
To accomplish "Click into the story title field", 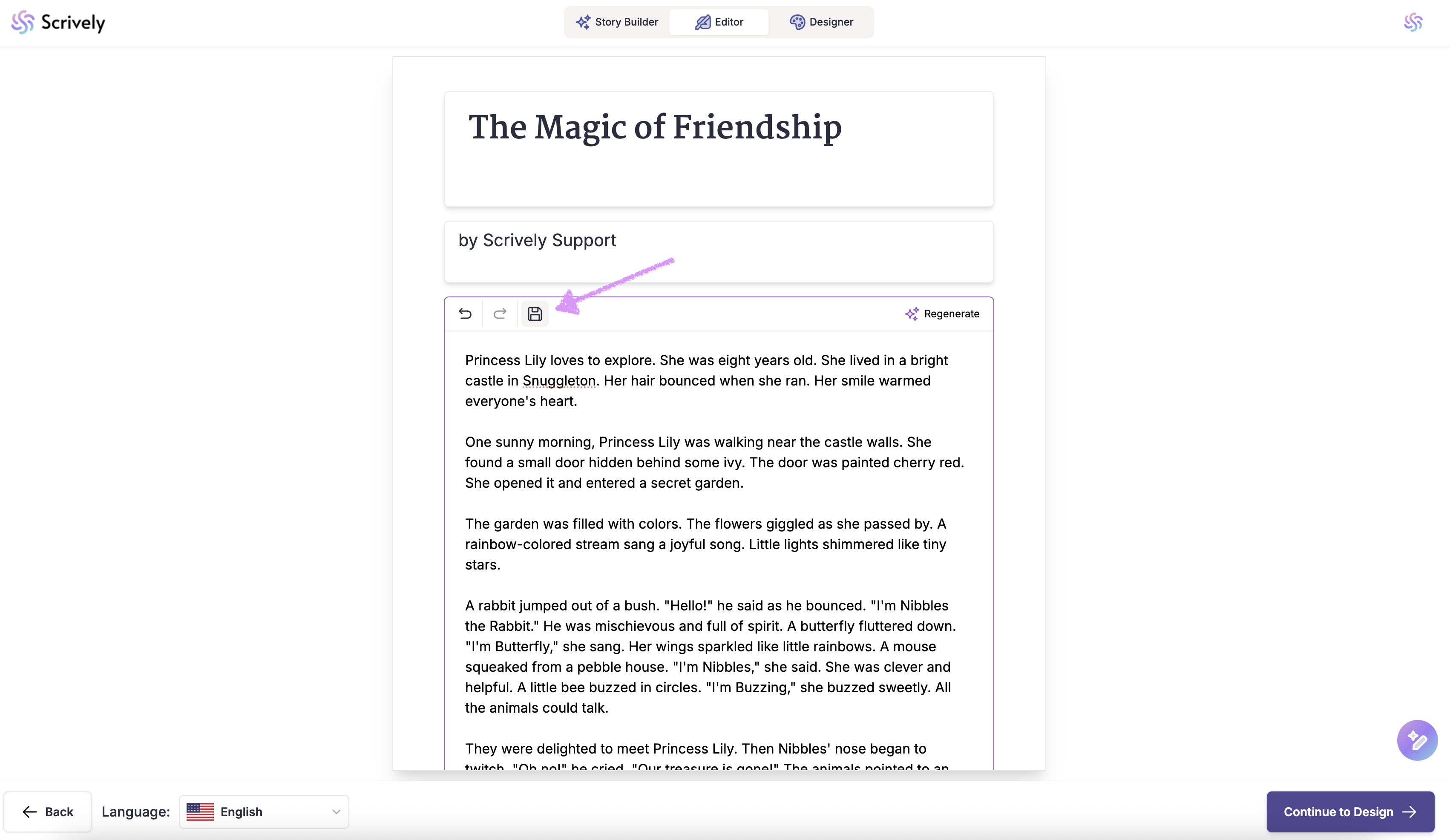I will point(655,128).
